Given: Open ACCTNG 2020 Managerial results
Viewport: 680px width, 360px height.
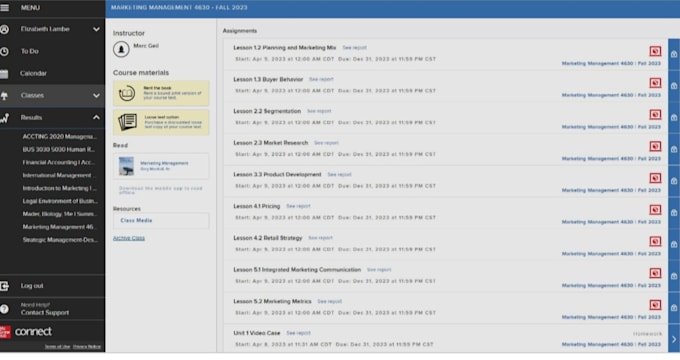Looking at the screenshot, I should (59, 137).
